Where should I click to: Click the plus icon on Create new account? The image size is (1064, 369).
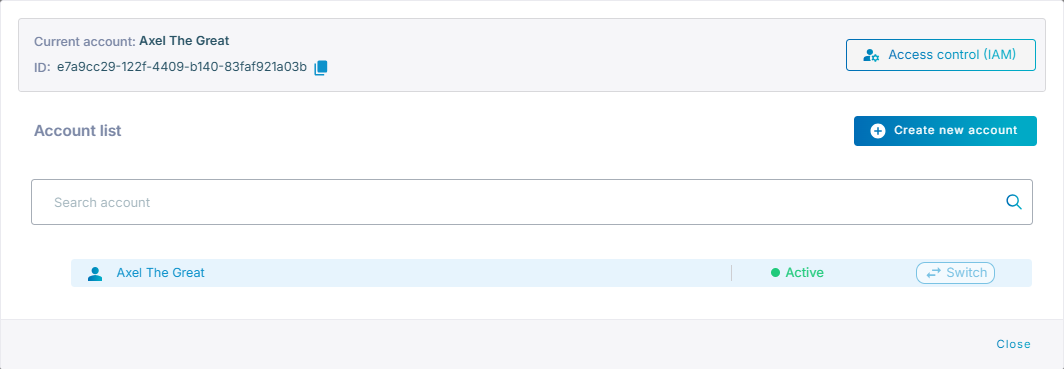[x=877, y=131]
